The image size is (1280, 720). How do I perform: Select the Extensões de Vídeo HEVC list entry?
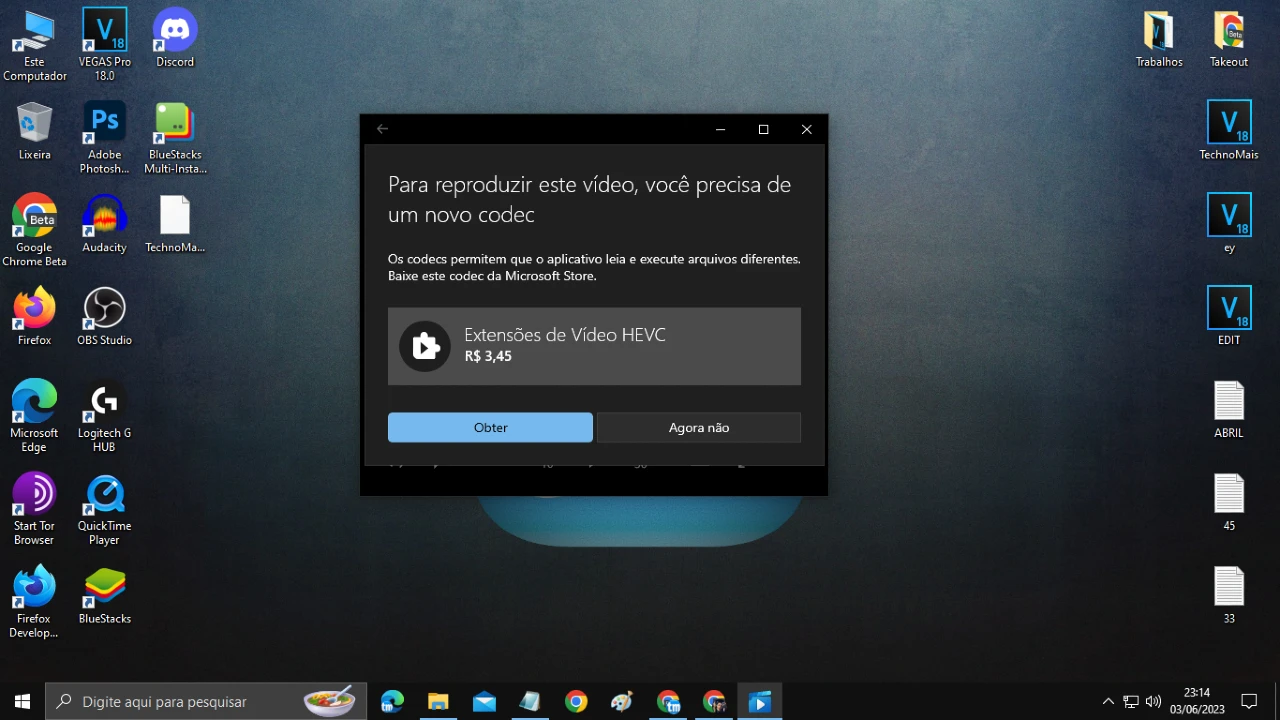[594, 346]
